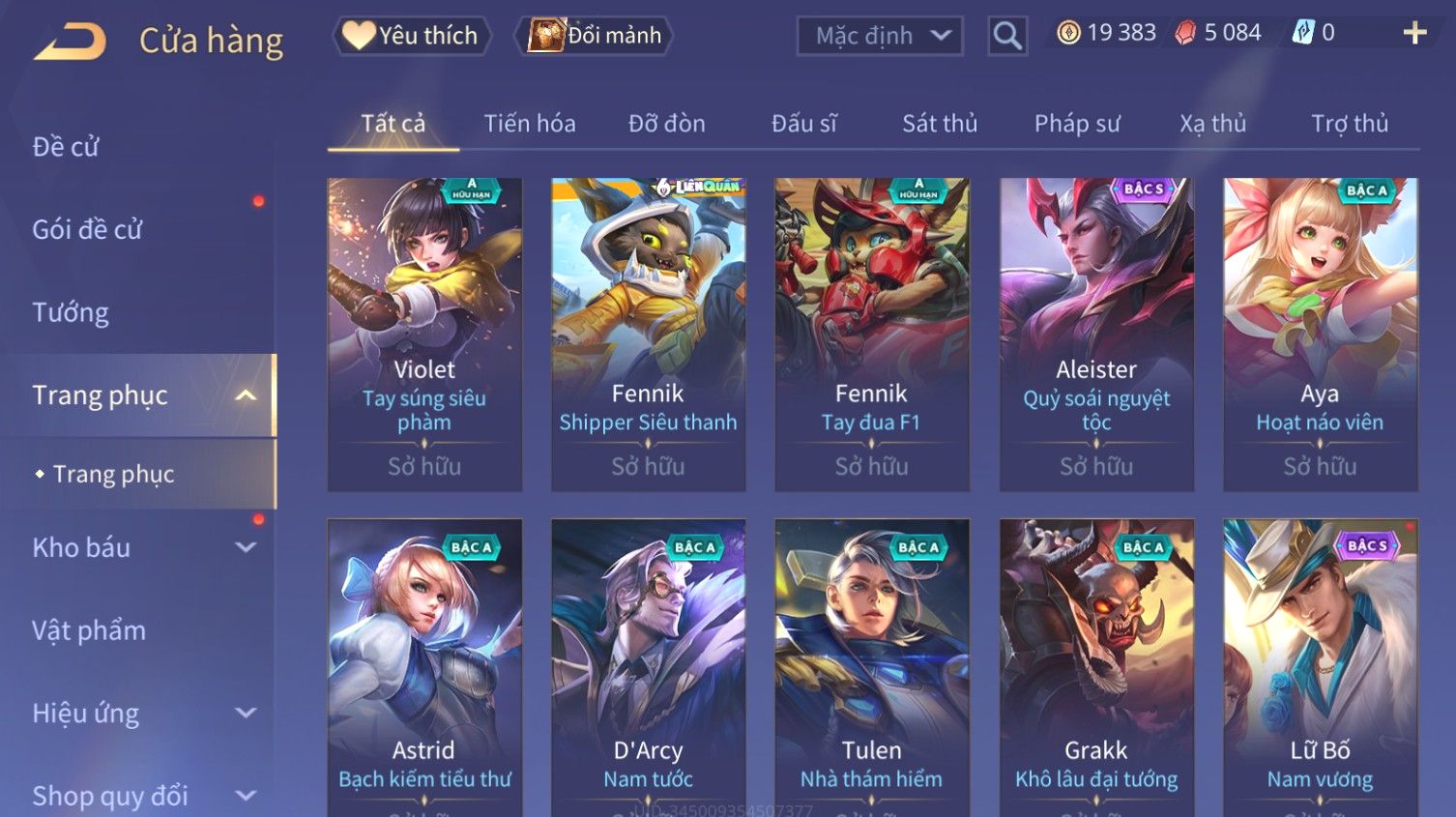Click the blue voucher currency icon
The height and width of the screenshot is (817, 1456).
(x=1303, y=33)
